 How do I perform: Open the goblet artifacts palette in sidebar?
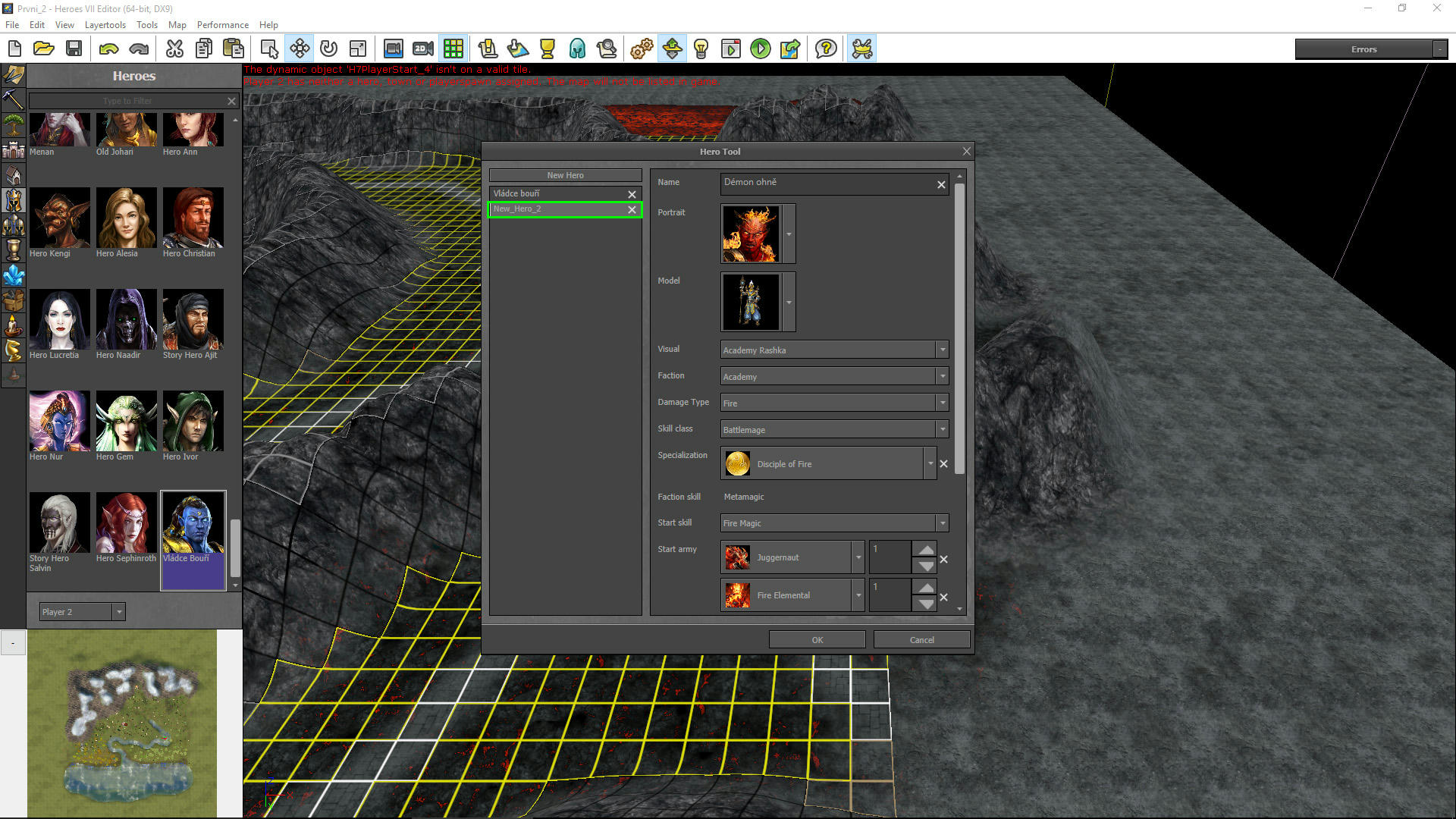coord(14,249)
